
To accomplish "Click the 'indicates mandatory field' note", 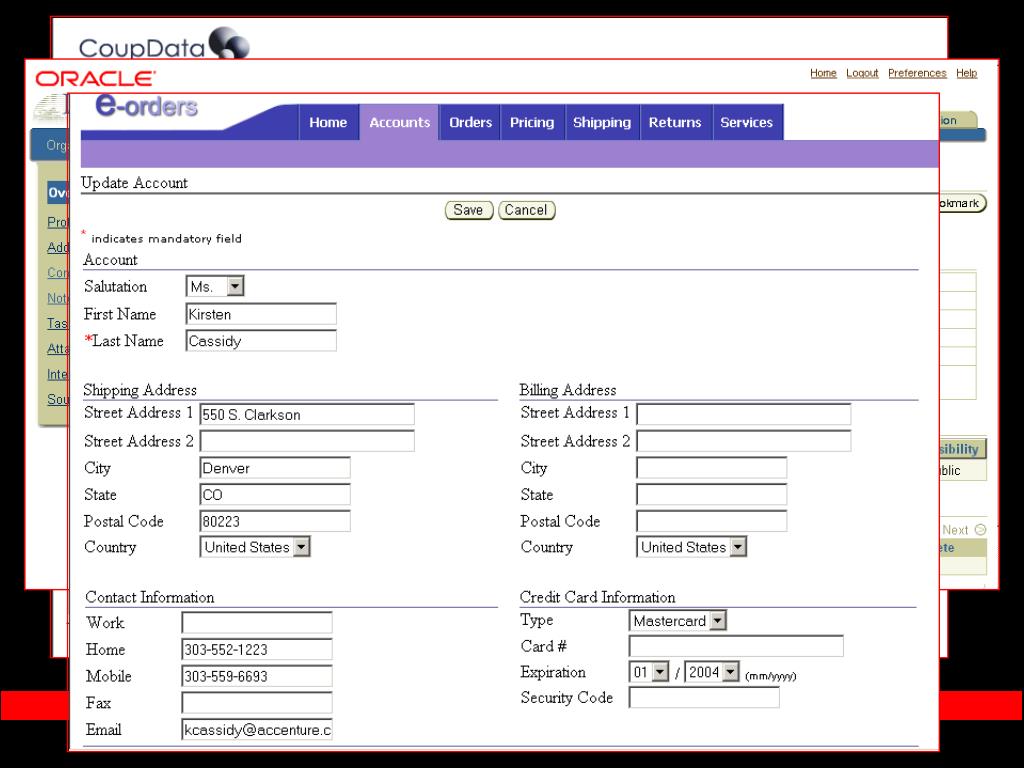I will (x=167, y=239).
